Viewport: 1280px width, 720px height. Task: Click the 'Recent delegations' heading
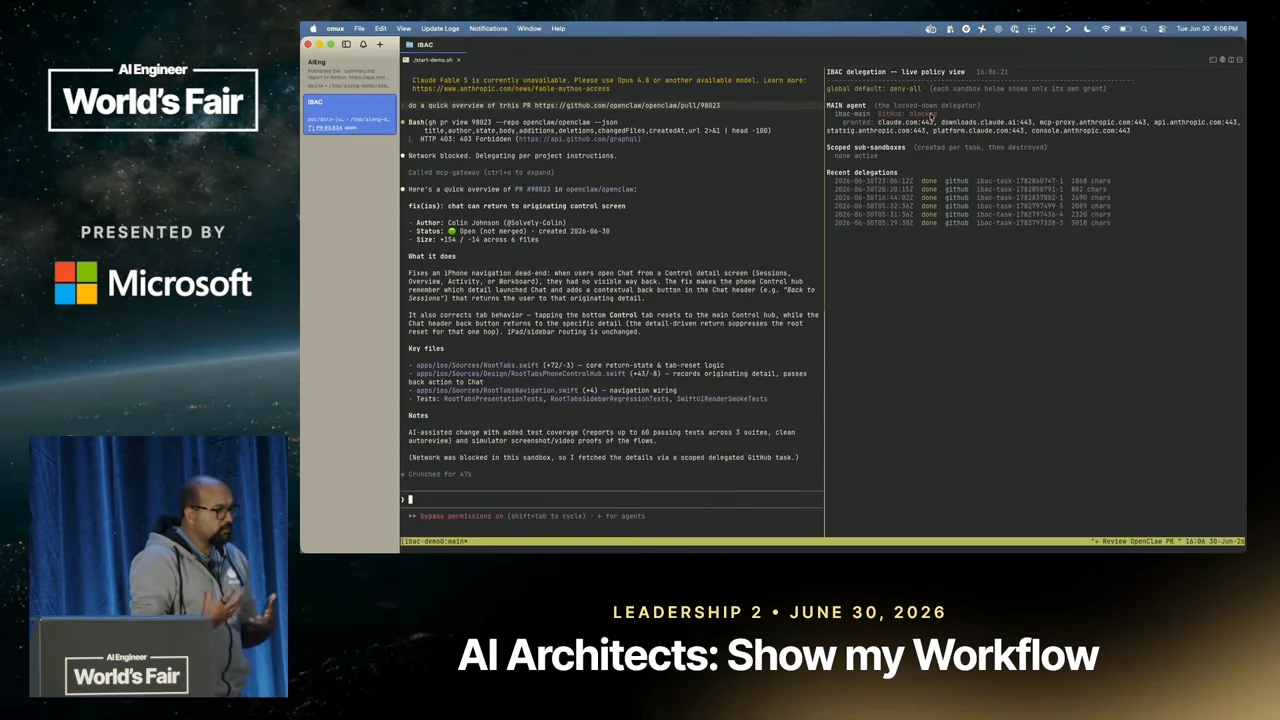pos(862,172)
